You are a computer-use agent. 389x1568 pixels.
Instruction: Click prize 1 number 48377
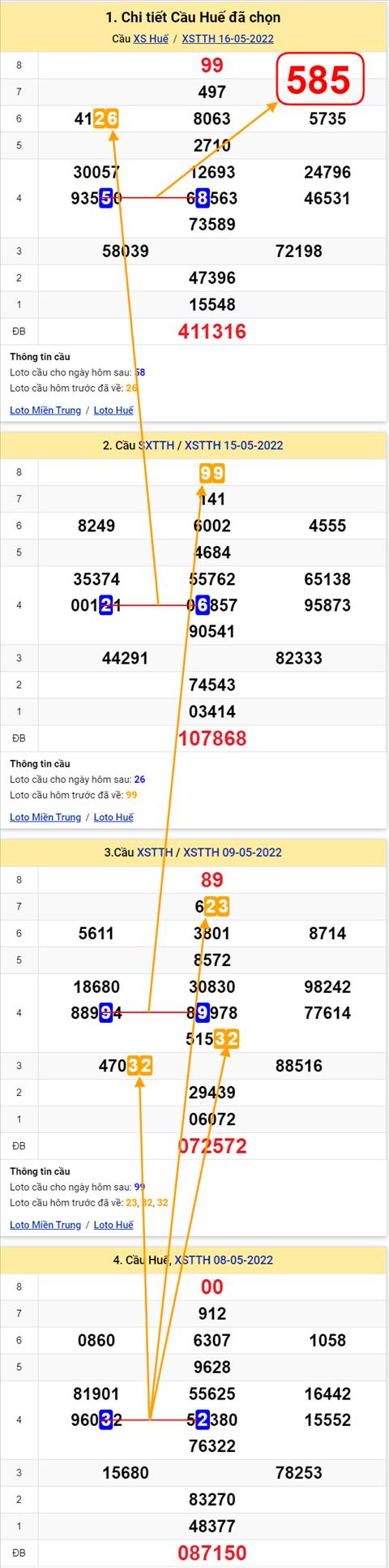point(212,1527)
